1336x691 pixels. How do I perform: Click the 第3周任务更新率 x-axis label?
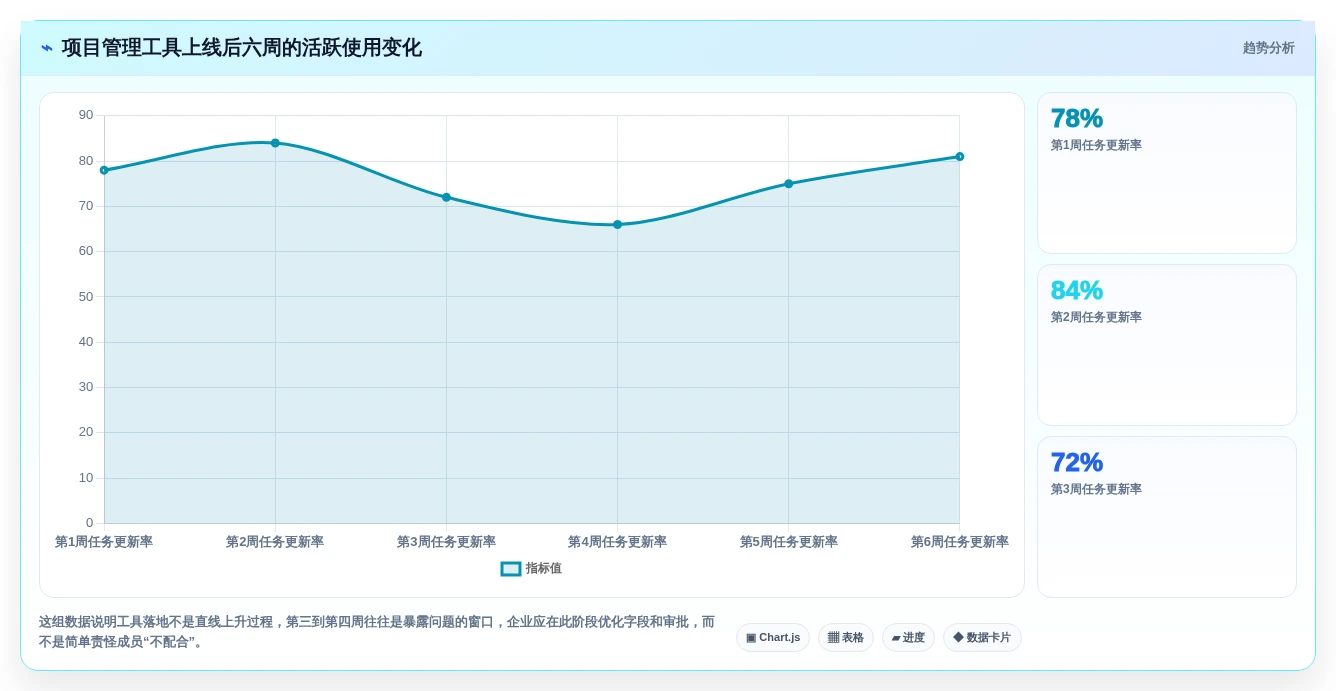[x=446, y=542]
